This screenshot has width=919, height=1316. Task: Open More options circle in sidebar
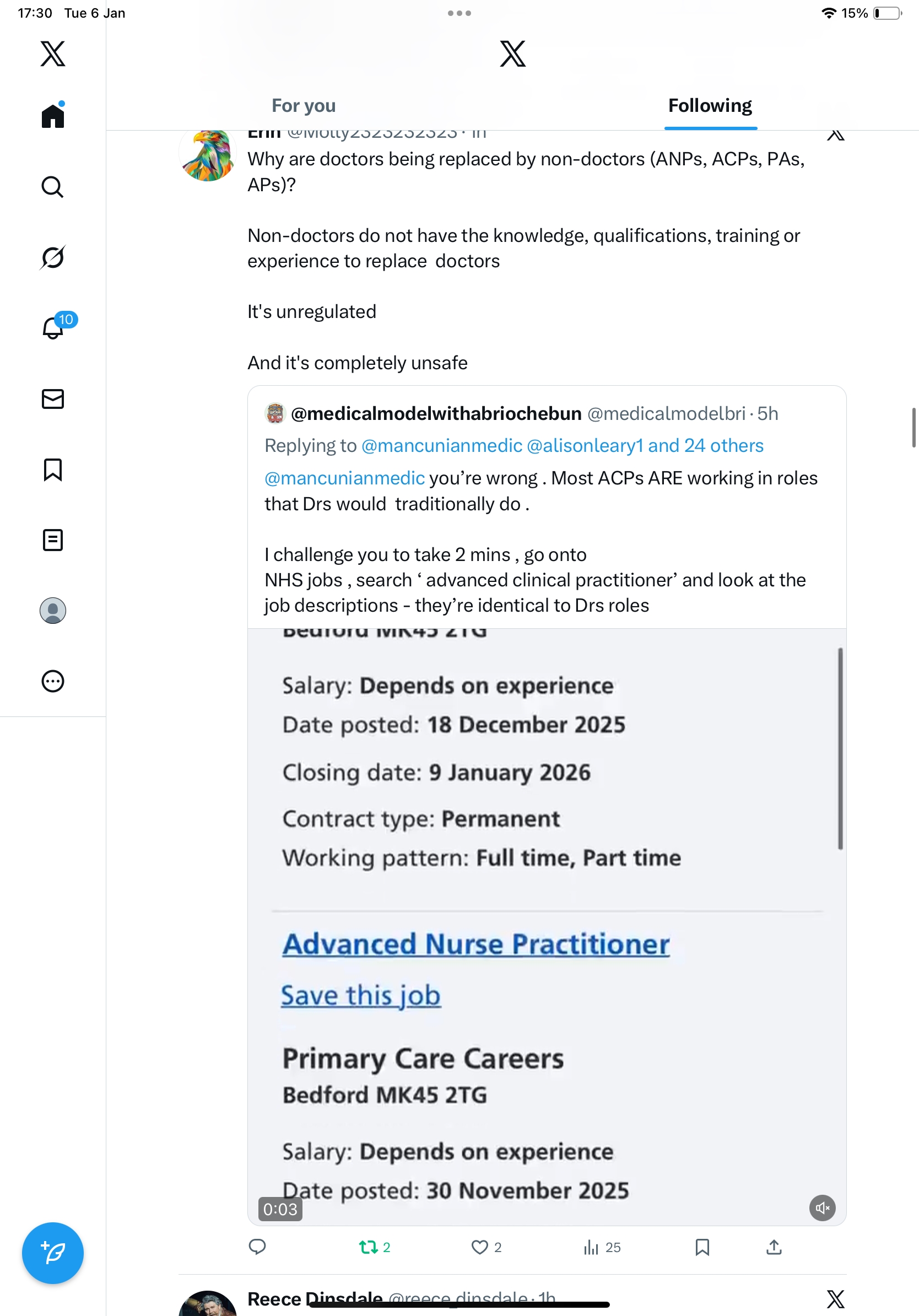click(53, 681)
